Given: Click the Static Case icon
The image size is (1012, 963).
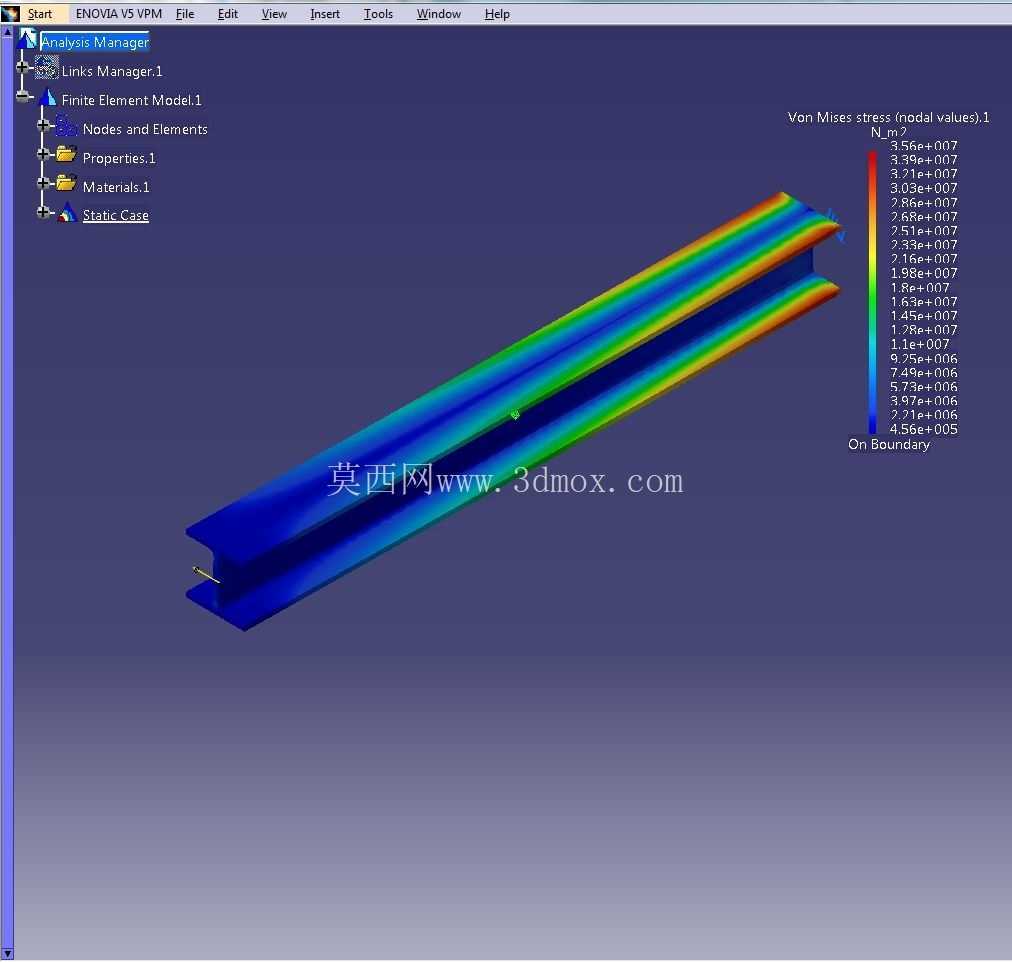Looking at the screenshot, I should pyautogui.click(x=67, y=213).
